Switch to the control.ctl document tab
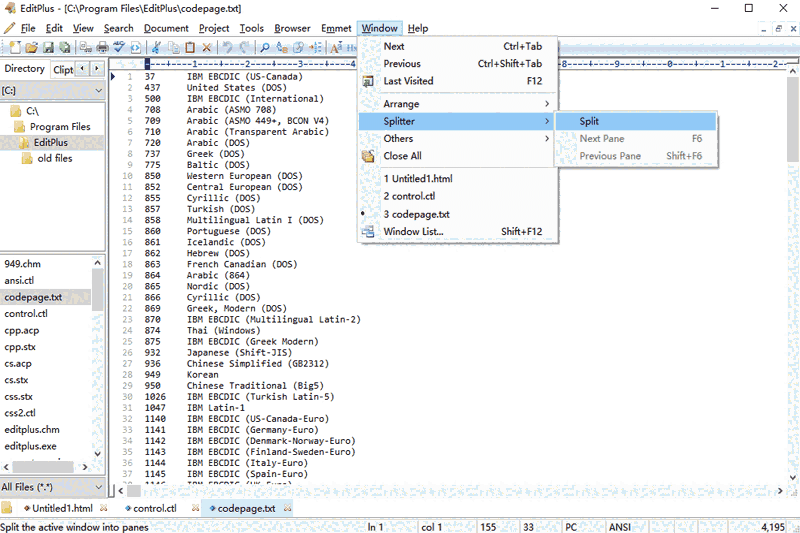 (x=155, y=509)
